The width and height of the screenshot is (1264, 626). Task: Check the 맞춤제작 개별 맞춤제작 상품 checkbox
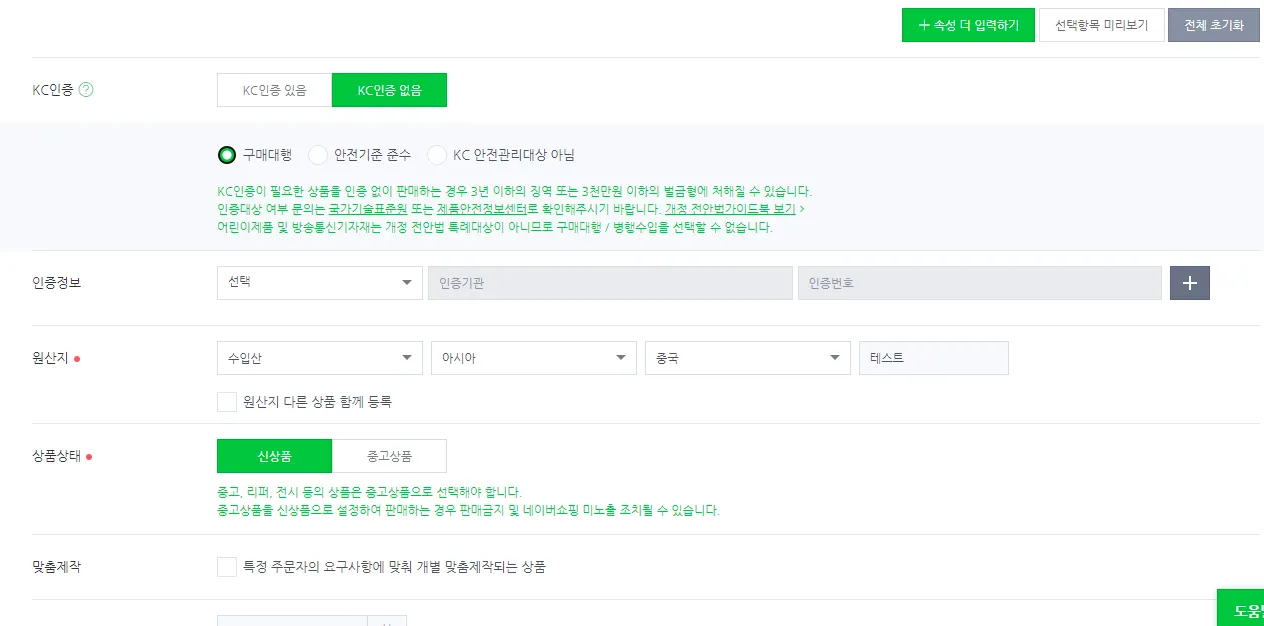coord(227,567)
